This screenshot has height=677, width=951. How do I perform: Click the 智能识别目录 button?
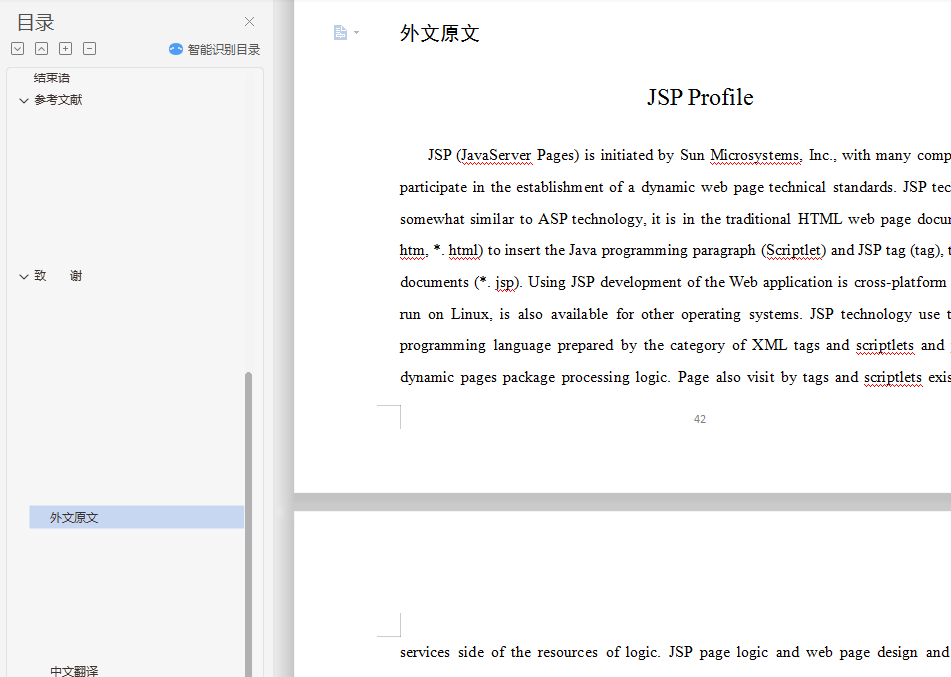coord(215,49)
